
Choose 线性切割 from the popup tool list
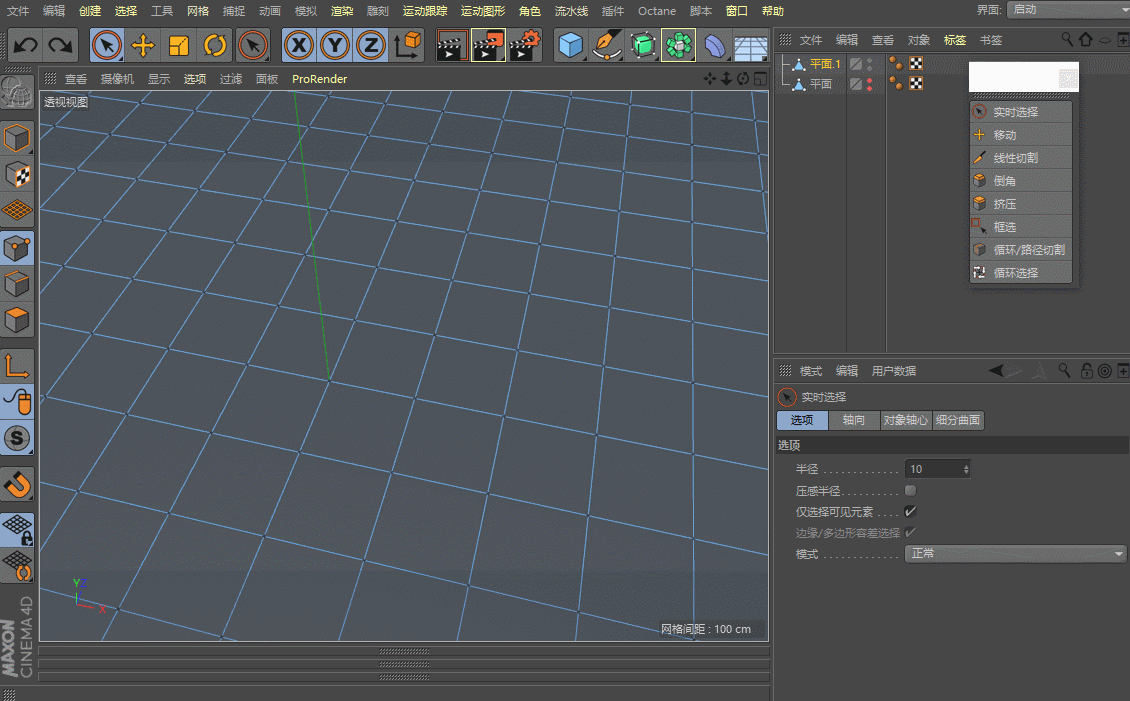tap(1015, 158)
